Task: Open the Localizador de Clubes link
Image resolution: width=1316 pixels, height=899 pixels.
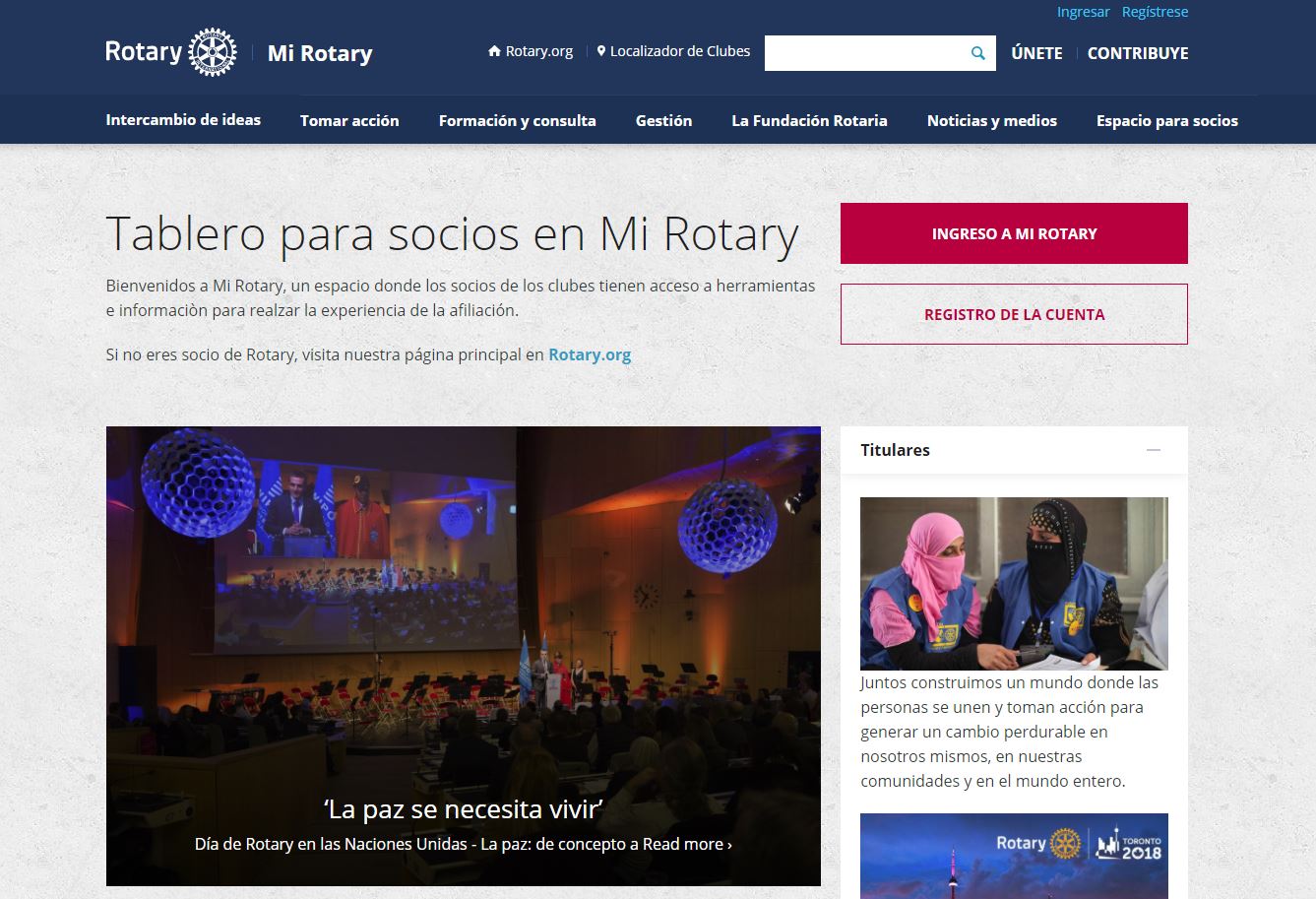Action: [x=673, y=51]
